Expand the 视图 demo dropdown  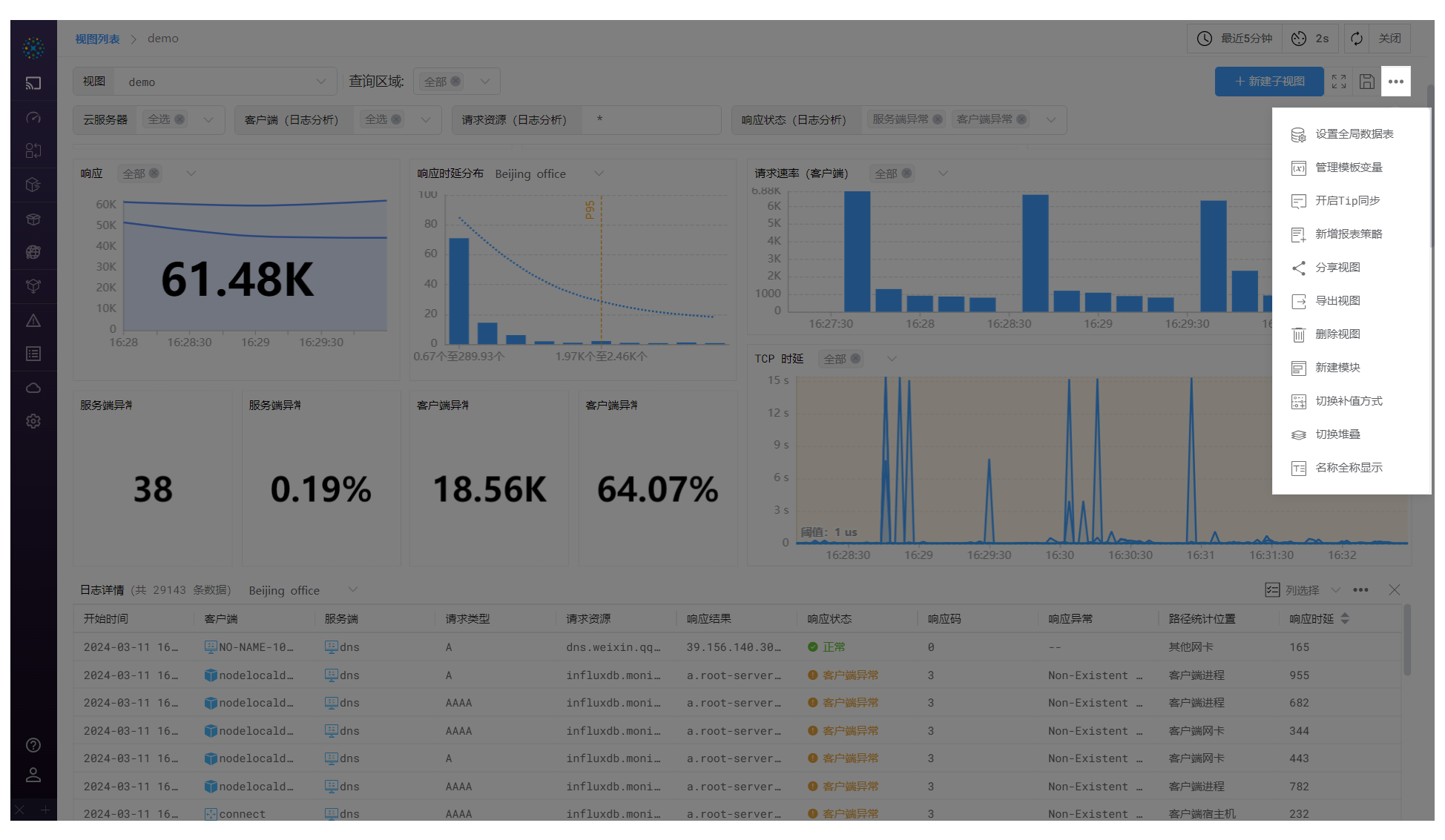pos(321,82)
